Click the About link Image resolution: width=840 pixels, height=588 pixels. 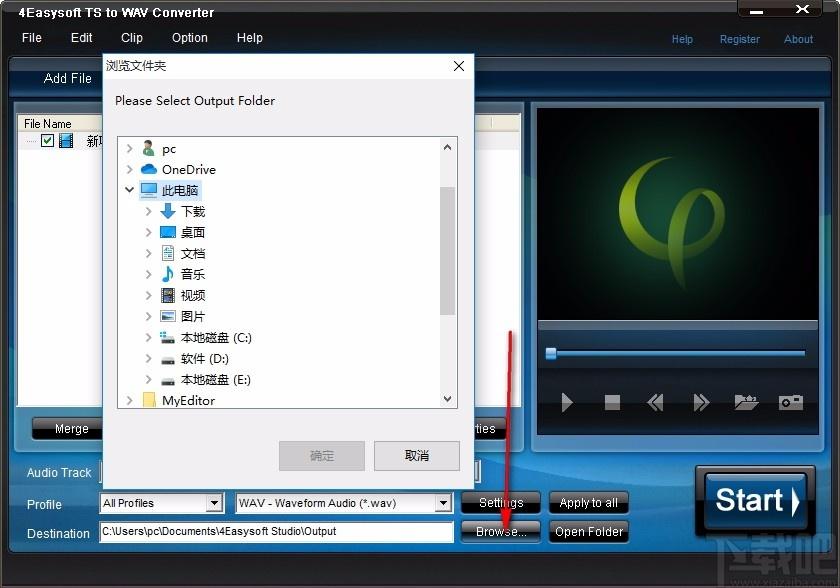(x=798, y=39)
